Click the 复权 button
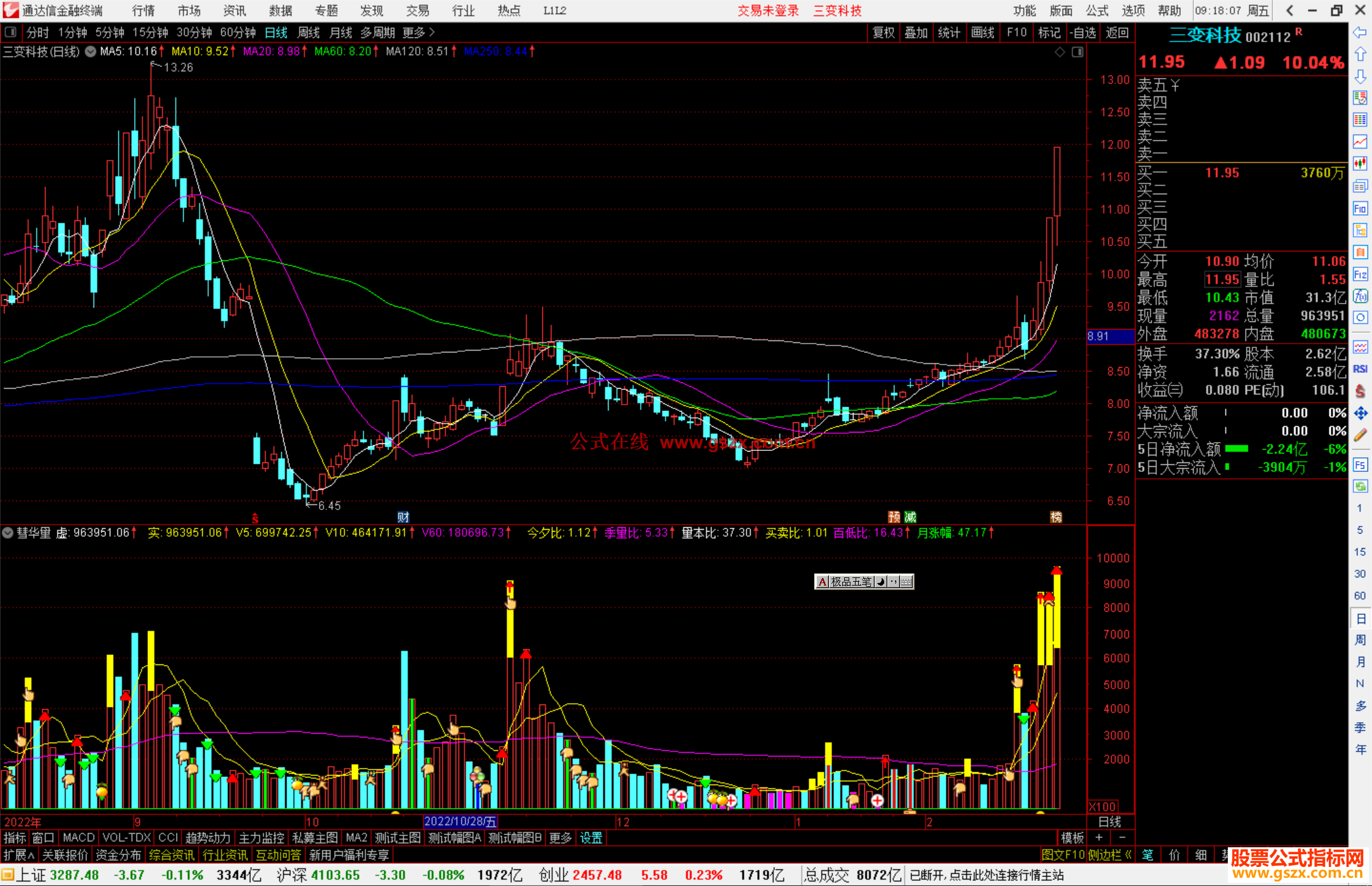Image resolution: width=1372 pixels, height=886 pixels. (x=883, y=32)
